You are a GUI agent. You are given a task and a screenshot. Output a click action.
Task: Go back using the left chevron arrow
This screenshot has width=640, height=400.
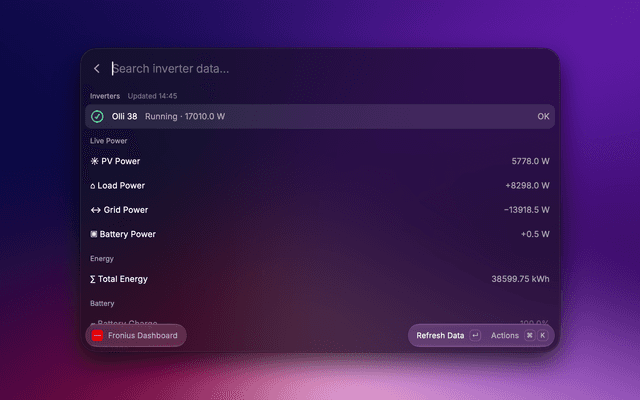pos(97,69)
